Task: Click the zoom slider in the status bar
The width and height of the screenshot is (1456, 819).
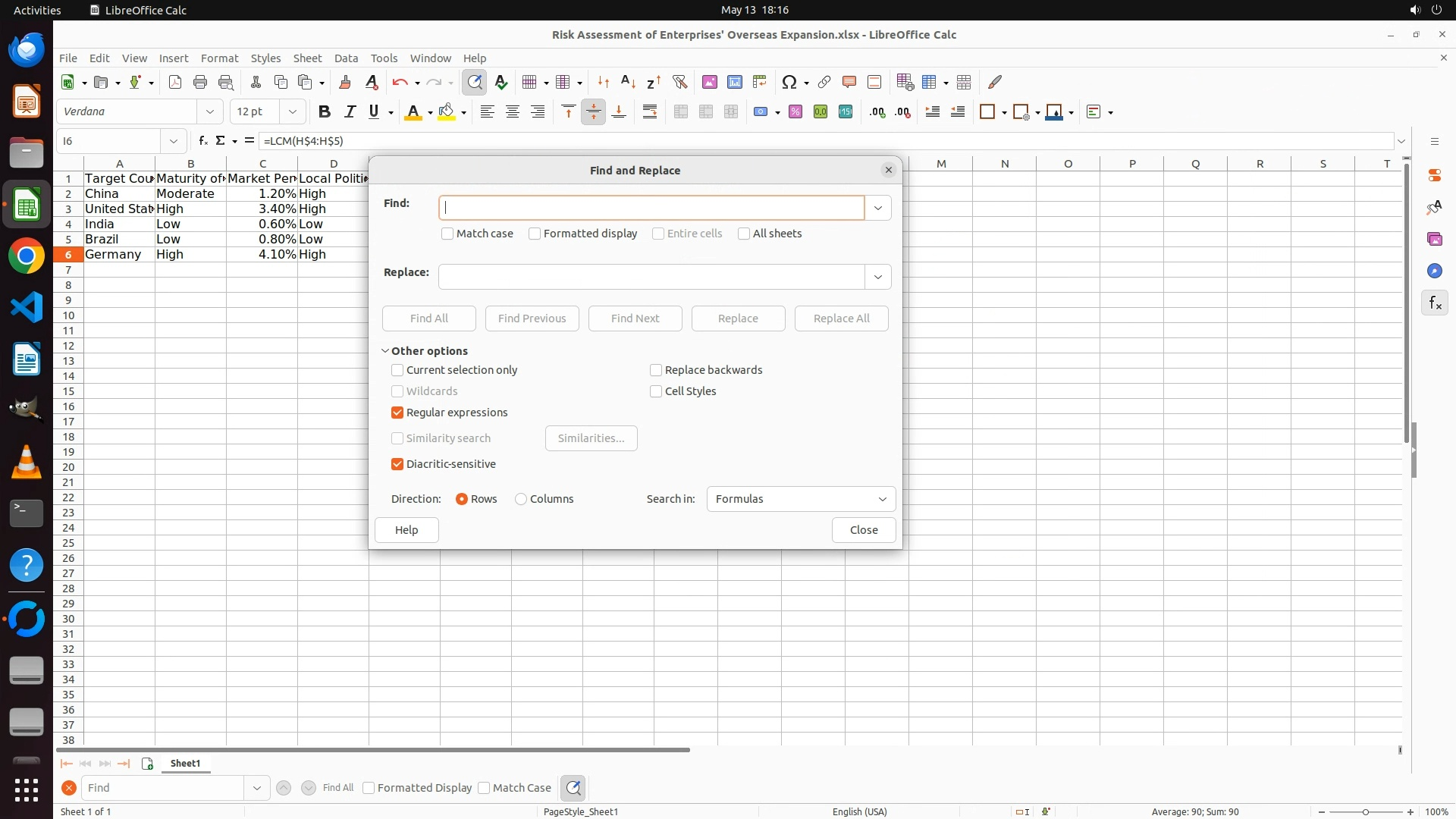Action: coord(1365,811)
